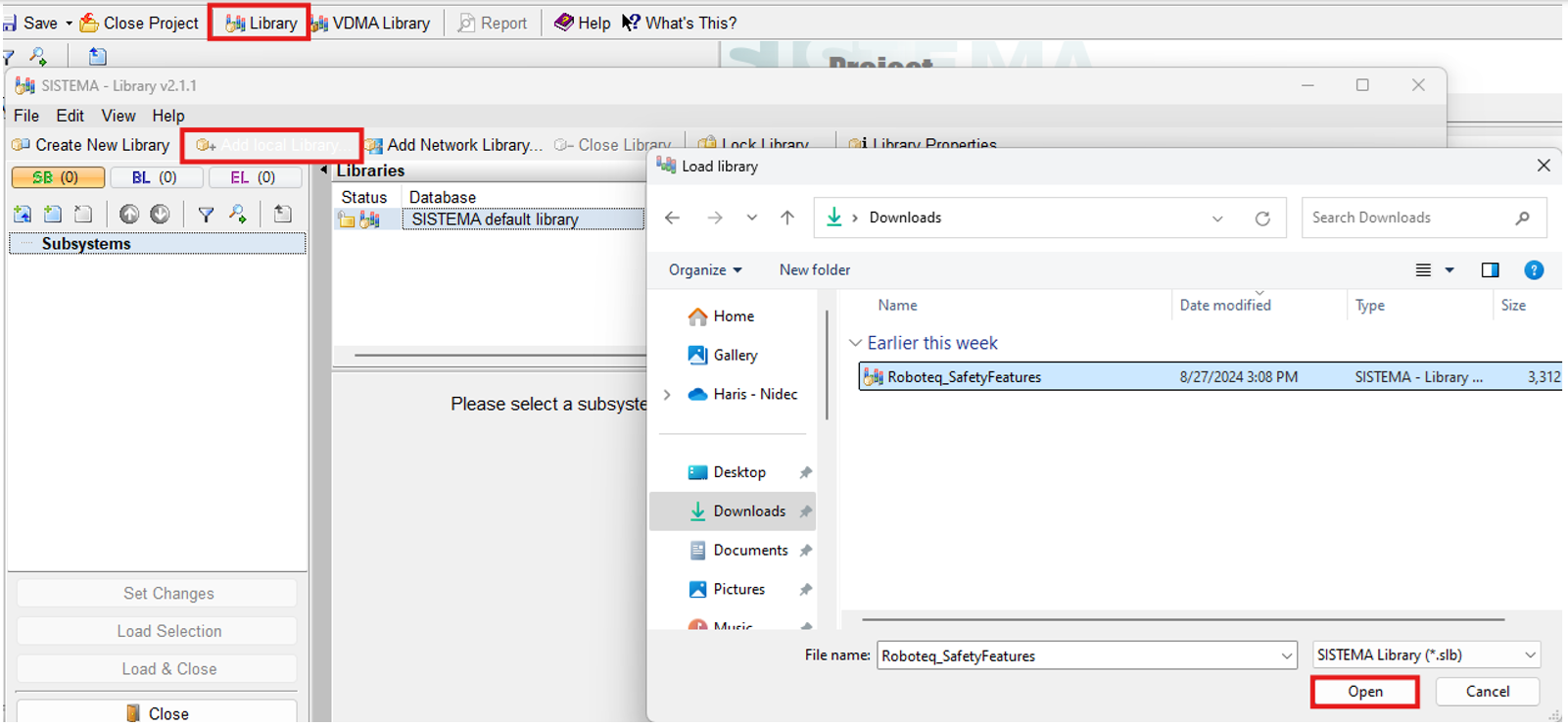Go to Home in the navigation pane
Viewport: 1568px width, 727px height.
click(722, 316)
